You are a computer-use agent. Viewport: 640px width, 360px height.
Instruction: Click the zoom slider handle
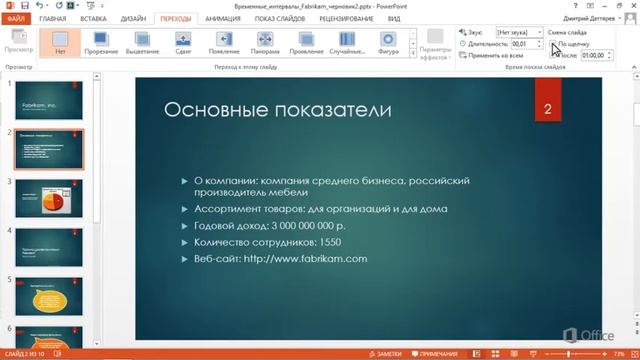click(568, 354)
